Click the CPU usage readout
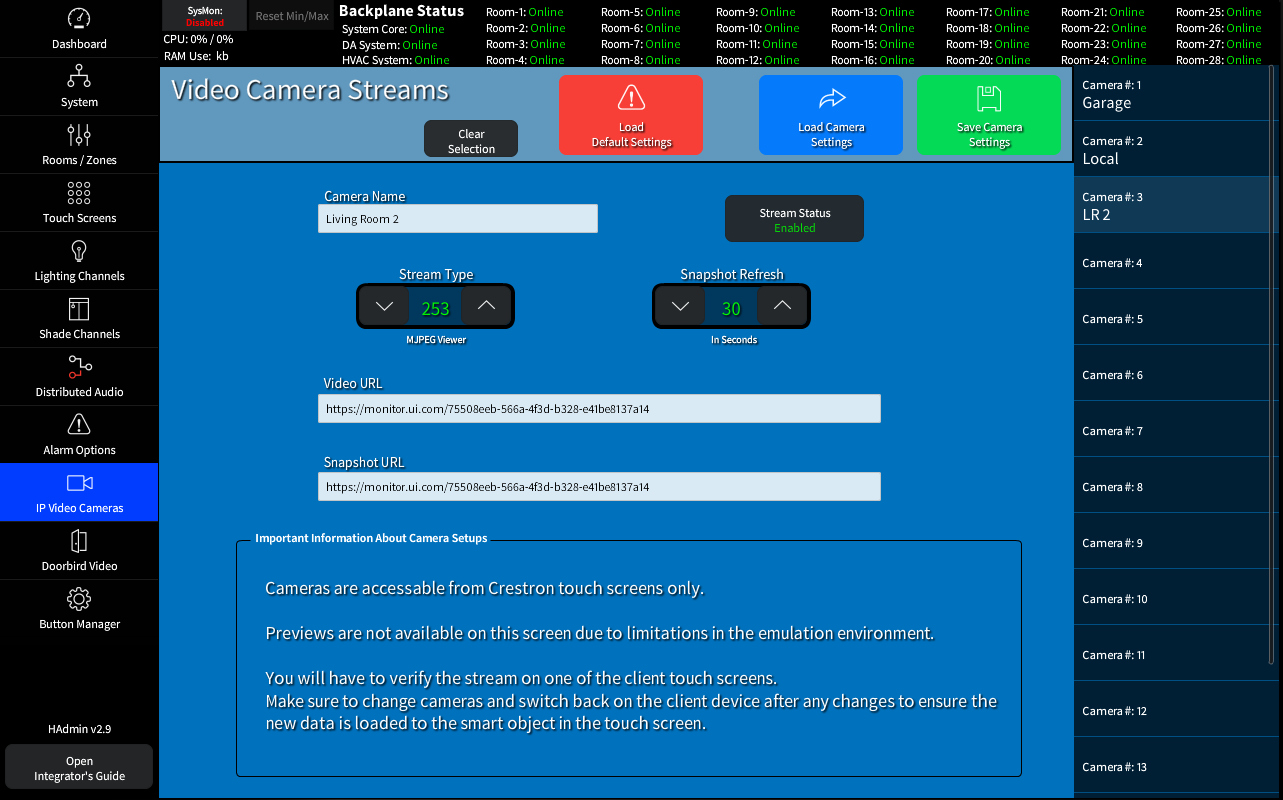Image resolution: width=1283 pixels, height=800 pixels. click(198, 39)
